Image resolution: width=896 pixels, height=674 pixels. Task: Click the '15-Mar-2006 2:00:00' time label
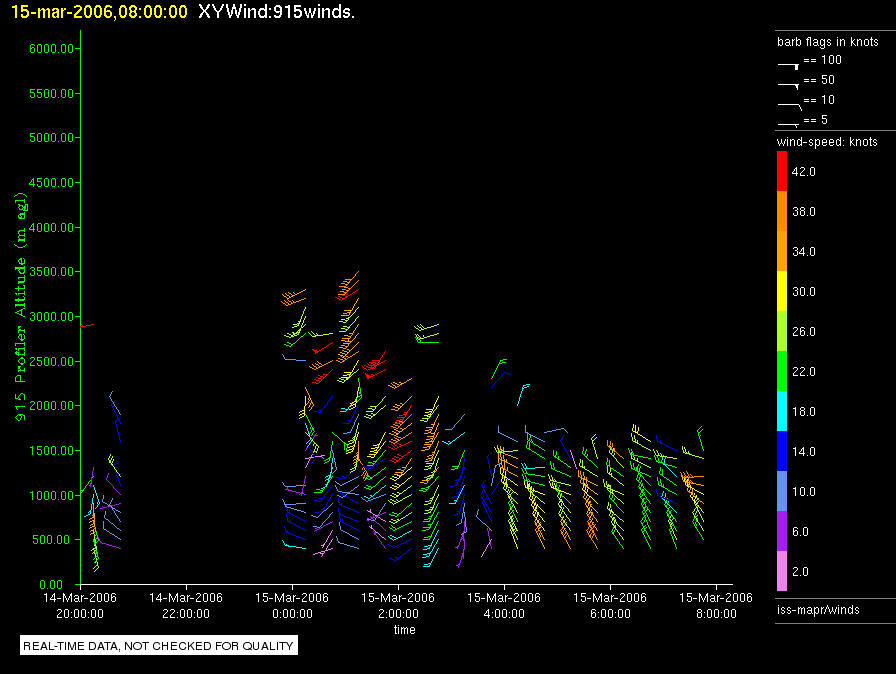[398, 605]
